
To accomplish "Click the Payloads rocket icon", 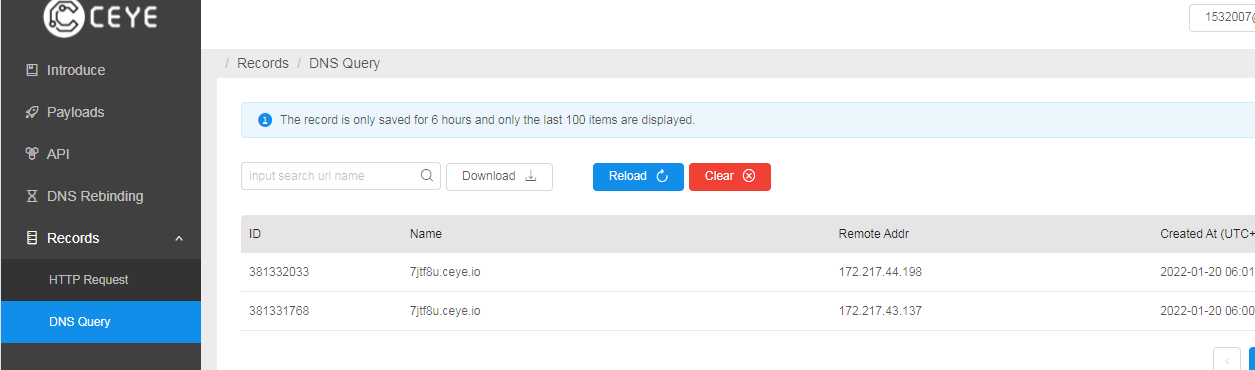I will 32,112.
